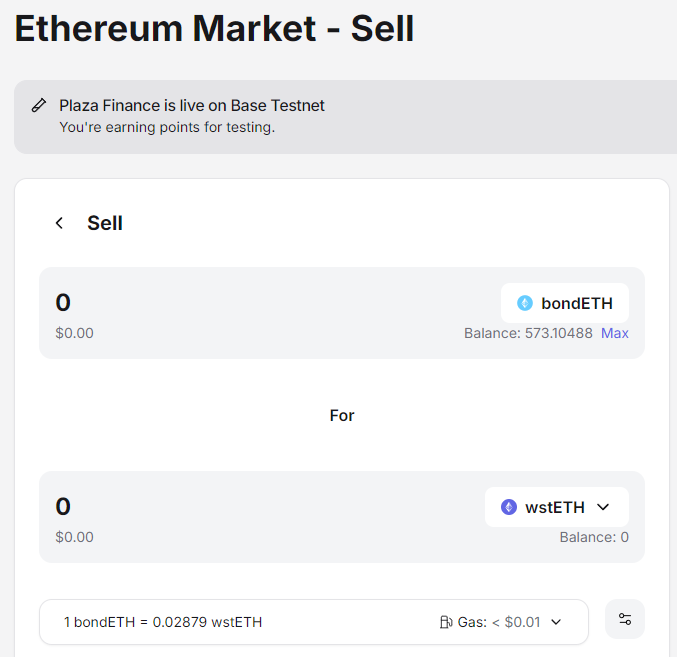677x657 pixels.
Task: Click the $0.00 value under bondETH amount
Action: 74,333
